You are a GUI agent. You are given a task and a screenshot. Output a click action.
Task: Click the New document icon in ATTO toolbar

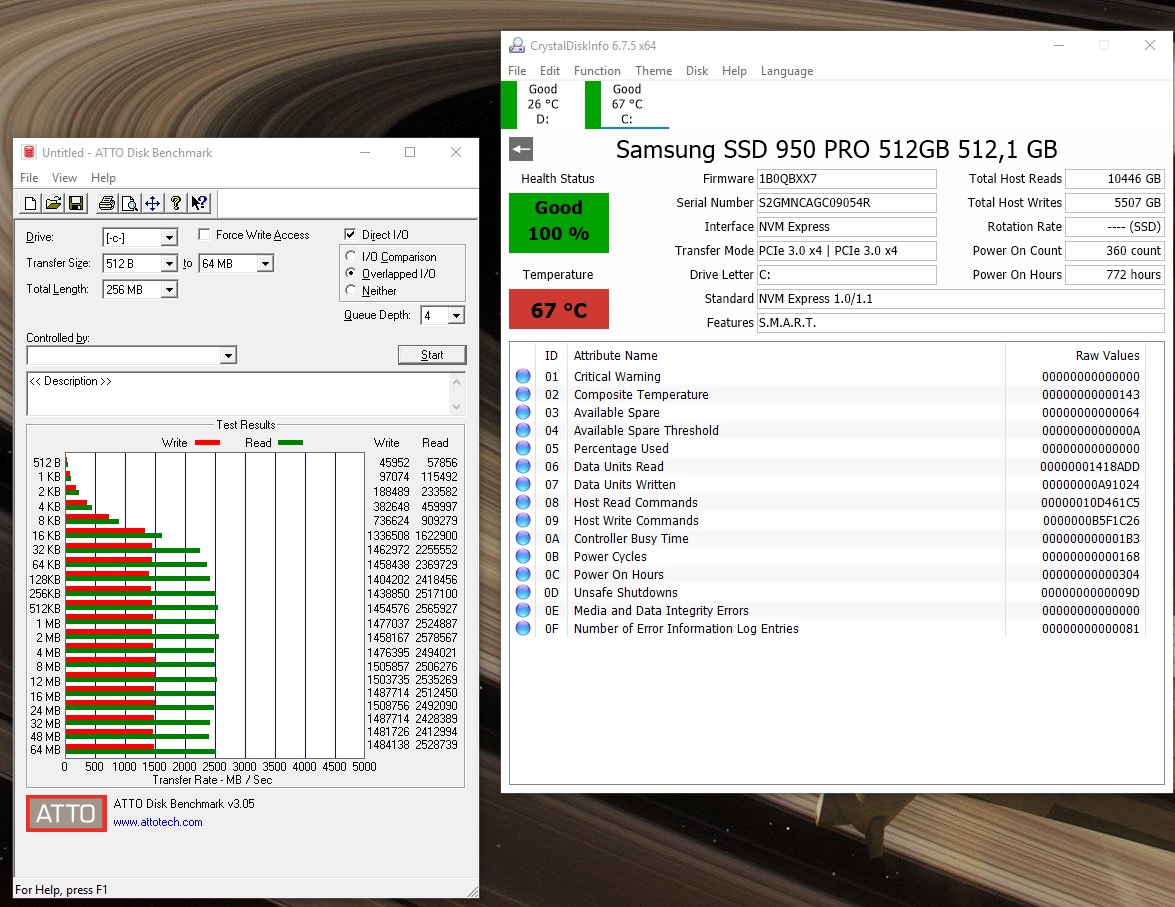(31, 203)
